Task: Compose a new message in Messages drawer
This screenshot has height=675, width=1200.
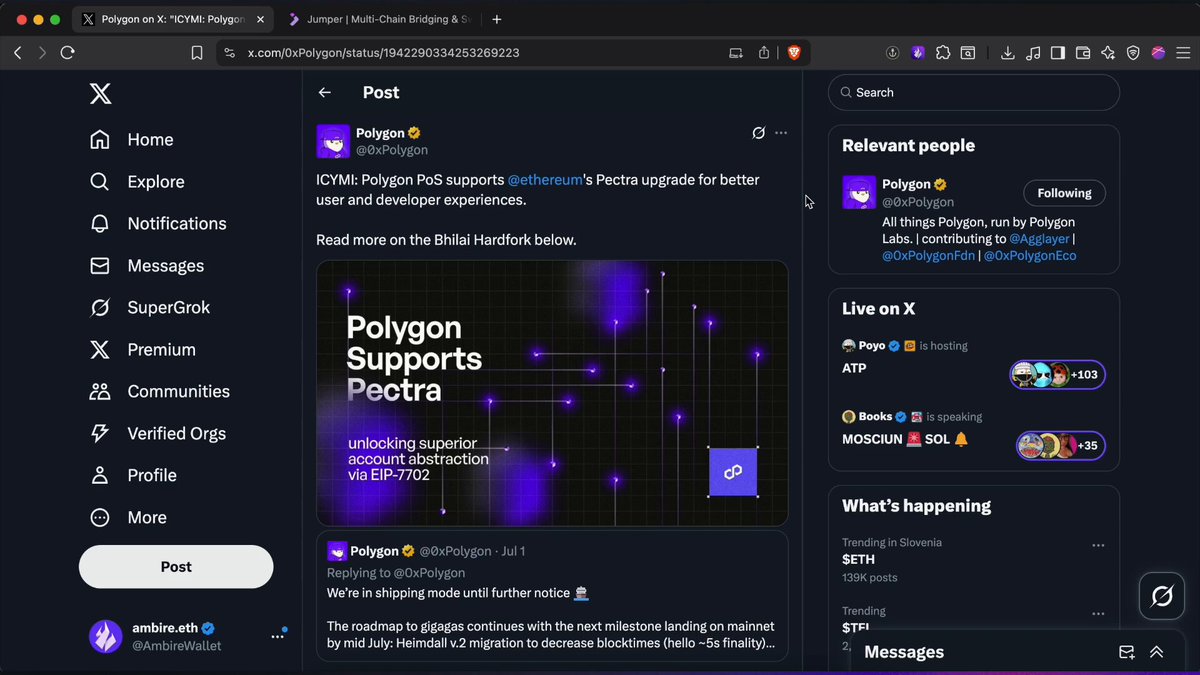Action: (1127, 652)
